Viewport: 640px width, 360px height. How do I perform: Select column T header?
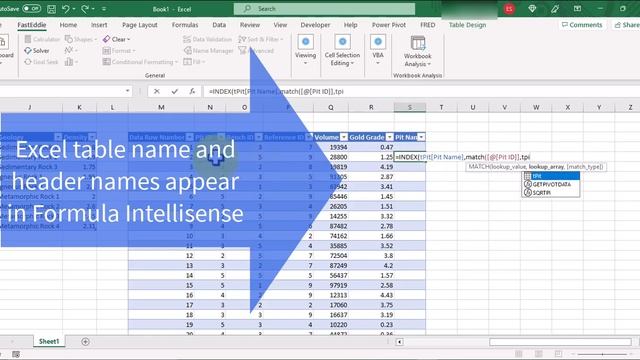pyautogui.click(x=441, y=107)
